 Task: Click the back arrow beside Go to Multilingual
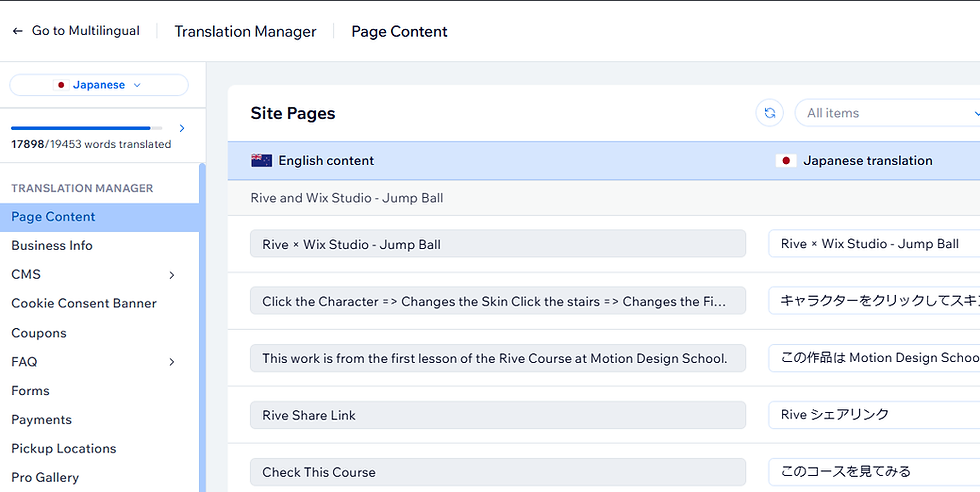pos(18,31)
